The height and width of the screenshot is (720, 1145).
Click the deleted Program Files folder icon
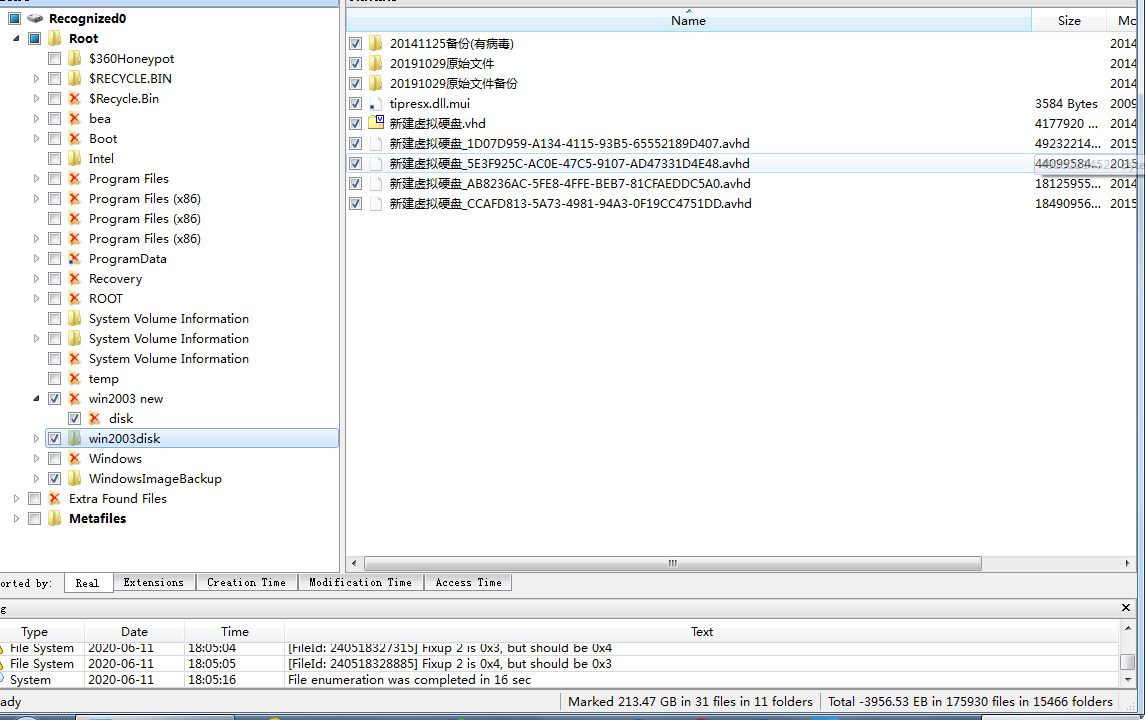[74, 178]
